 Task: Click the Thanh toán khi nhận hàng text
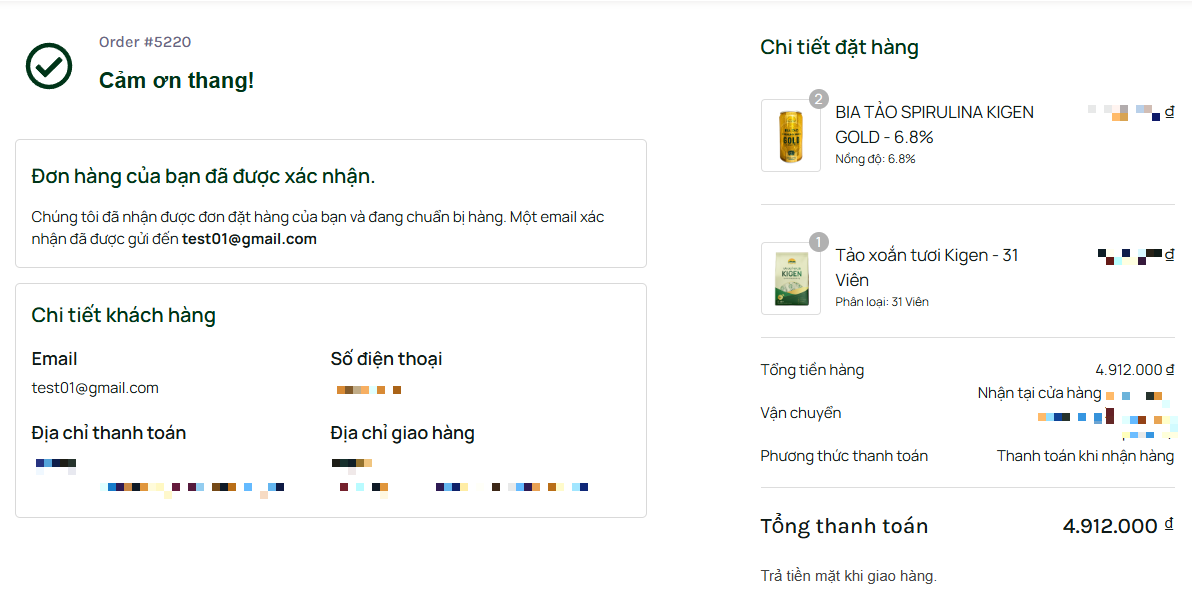point(1085,456)
